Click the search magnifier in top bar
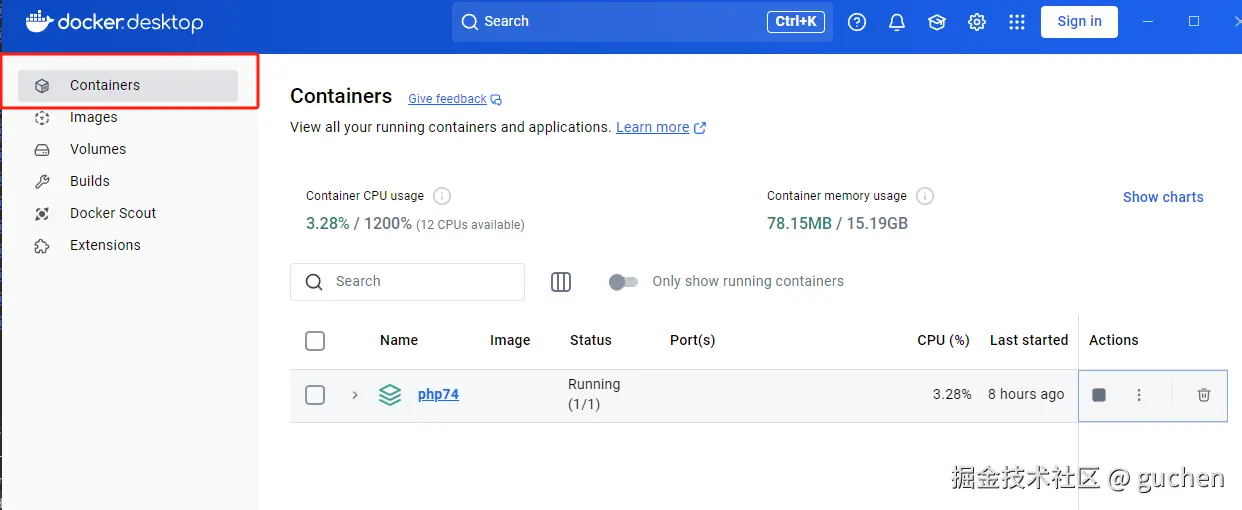Image resolution: width=1242 pixels, height=510 pixels. point(470,22)
